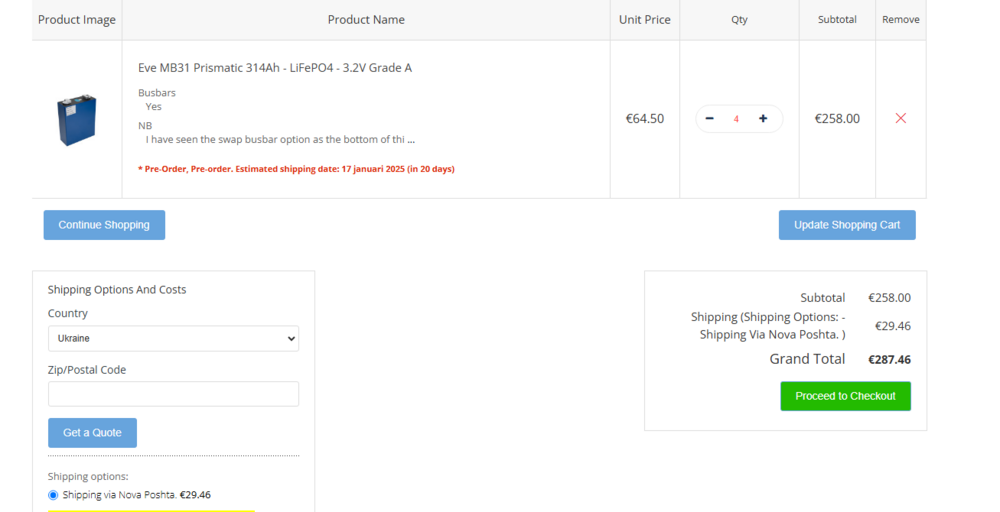The width and height of the screenshot is (1000, 512).
Task: Increase quantity with the plus button
Action: [x=763, y=118]
